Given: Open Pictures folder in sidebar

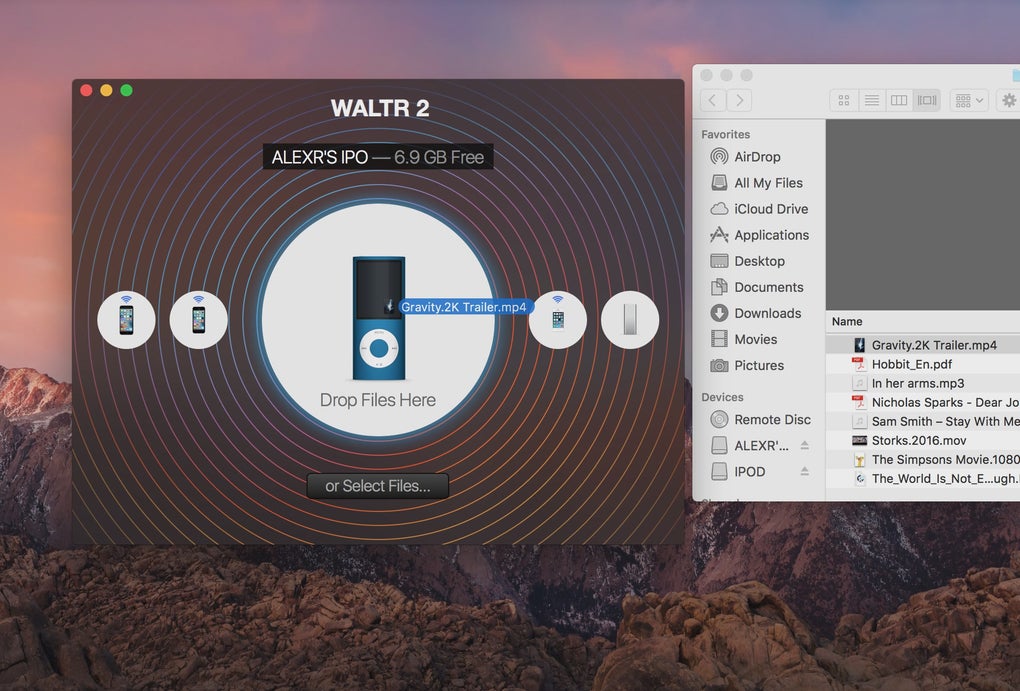Looking at the screenshot, I should [758, 365].
